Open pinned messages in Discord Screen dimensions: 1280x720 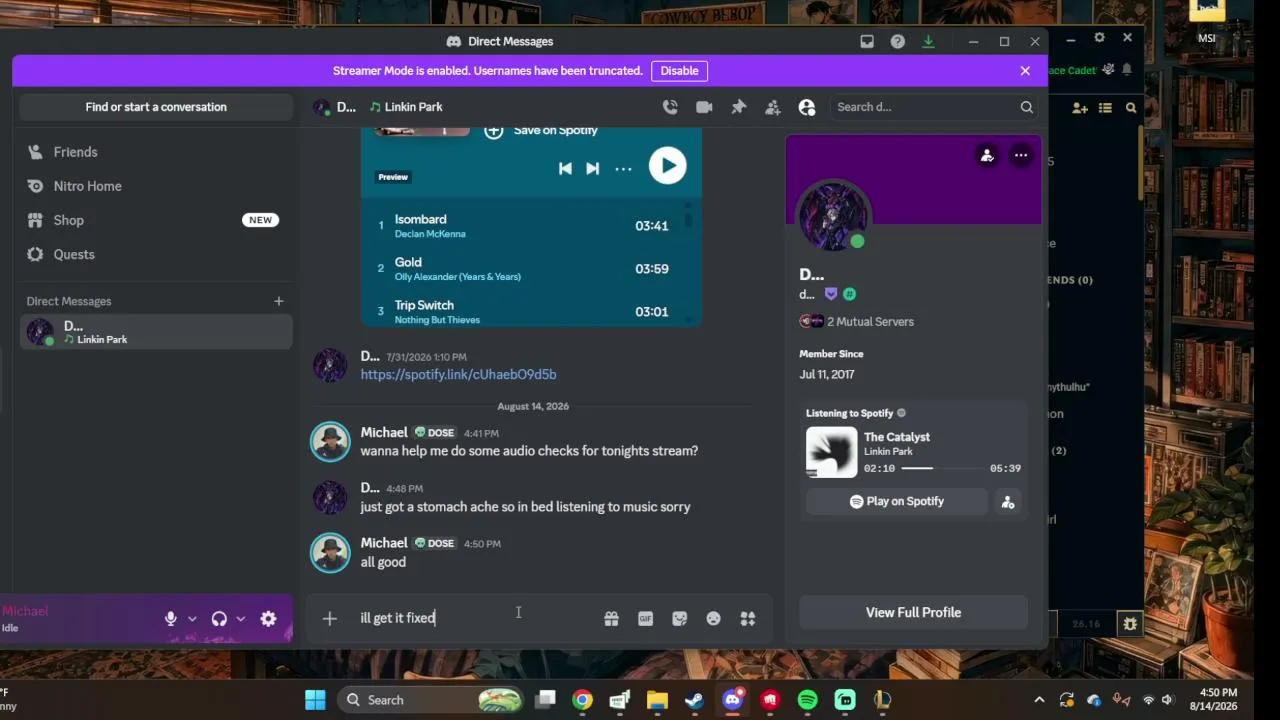point(739,107)
